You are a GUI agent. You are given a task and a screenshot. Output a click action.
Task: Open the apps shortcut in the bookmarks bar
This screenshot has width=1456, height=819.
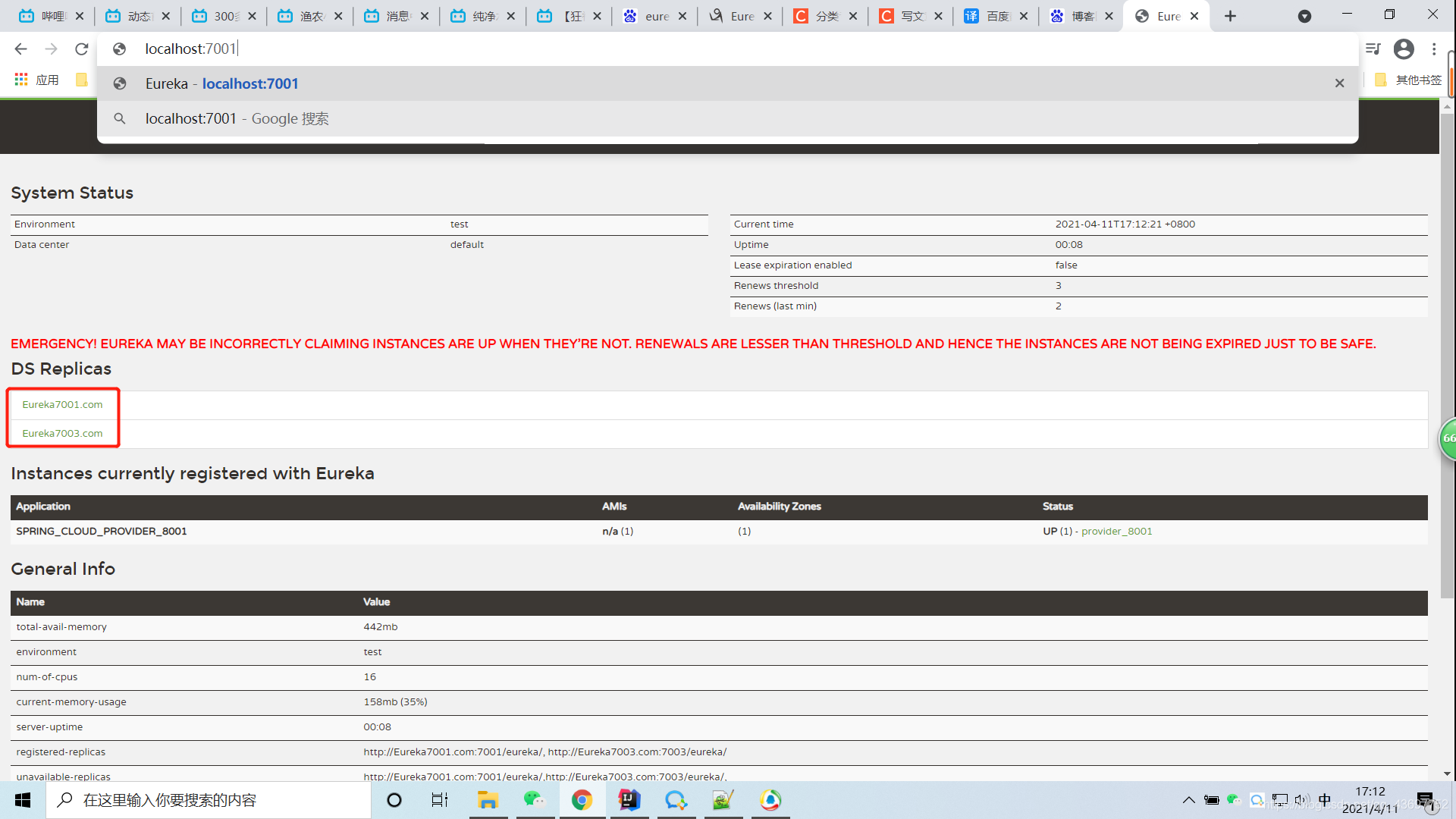pos(36,80)
